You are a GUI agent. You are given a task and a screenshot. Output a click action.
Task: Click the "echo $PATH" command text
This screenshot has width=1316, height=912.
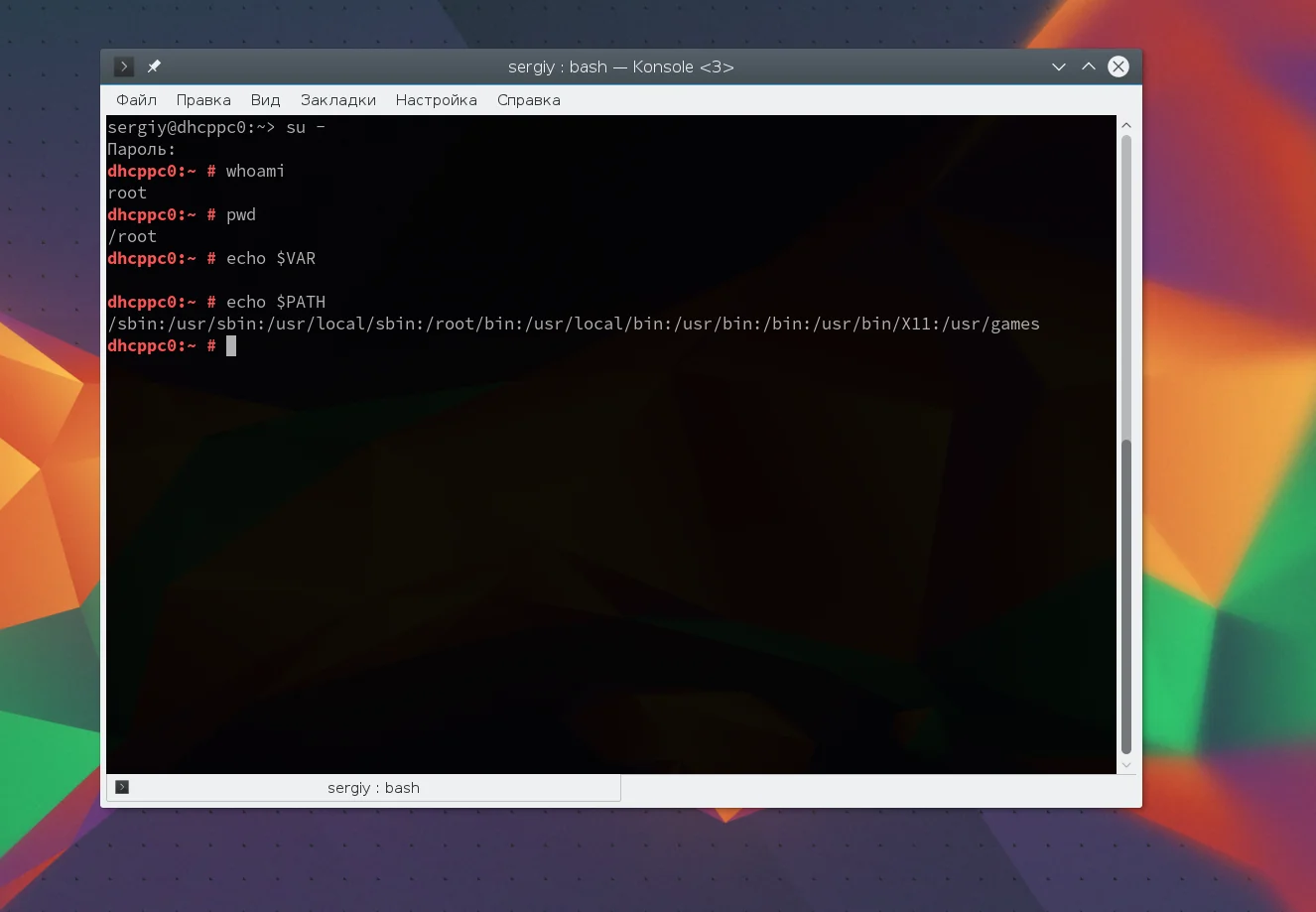(x=276, y=302)
